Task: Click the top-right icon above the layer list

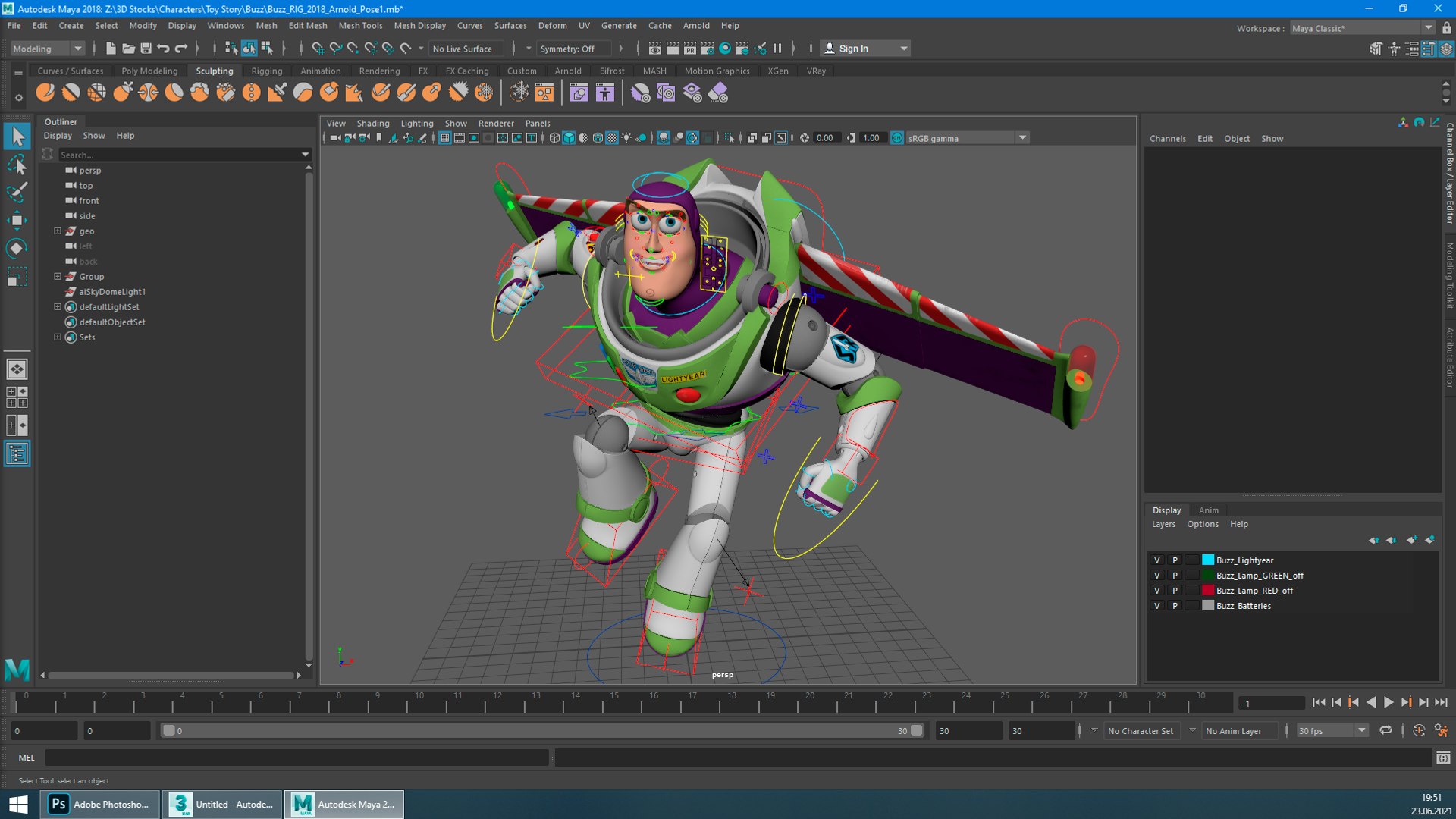Action: point(1430,540)
